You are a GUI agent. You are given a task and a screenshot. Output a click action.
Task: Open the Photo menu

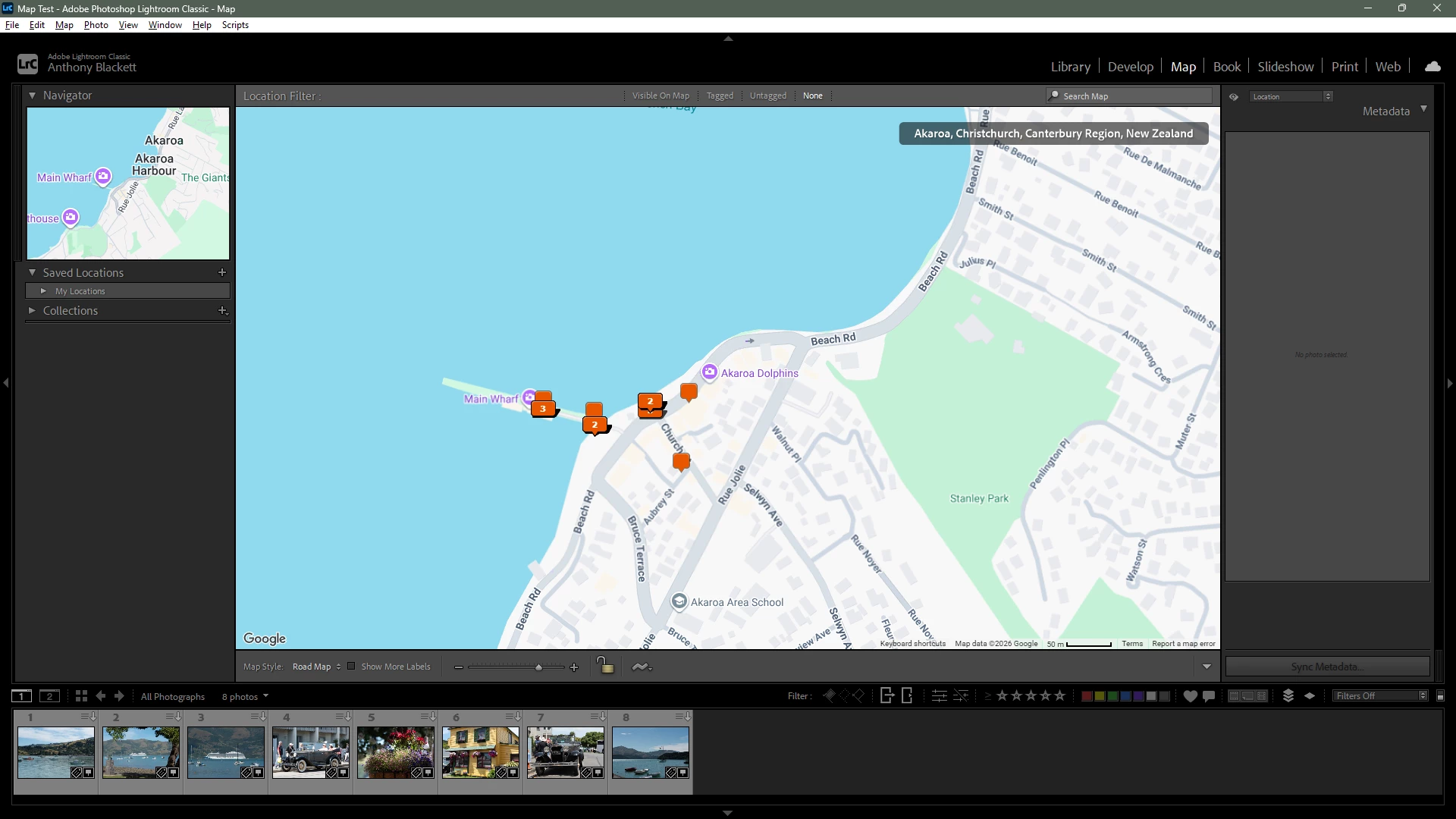click(96, 25)
